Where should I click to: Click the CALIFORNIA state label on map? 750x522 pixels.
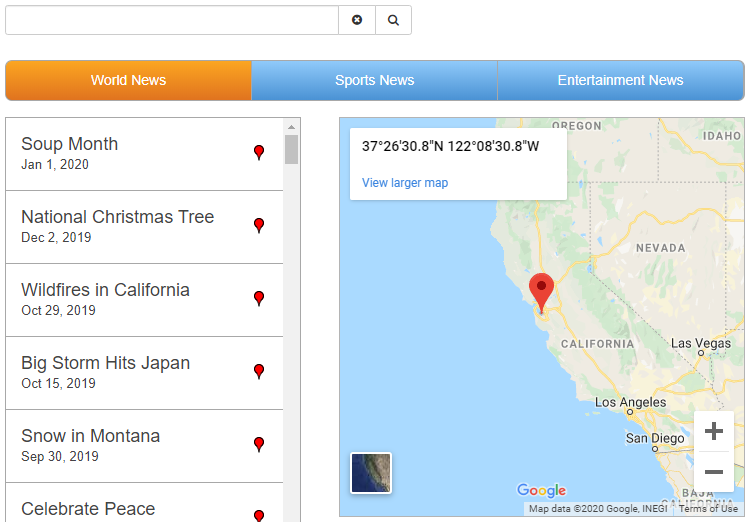[597, 344]
